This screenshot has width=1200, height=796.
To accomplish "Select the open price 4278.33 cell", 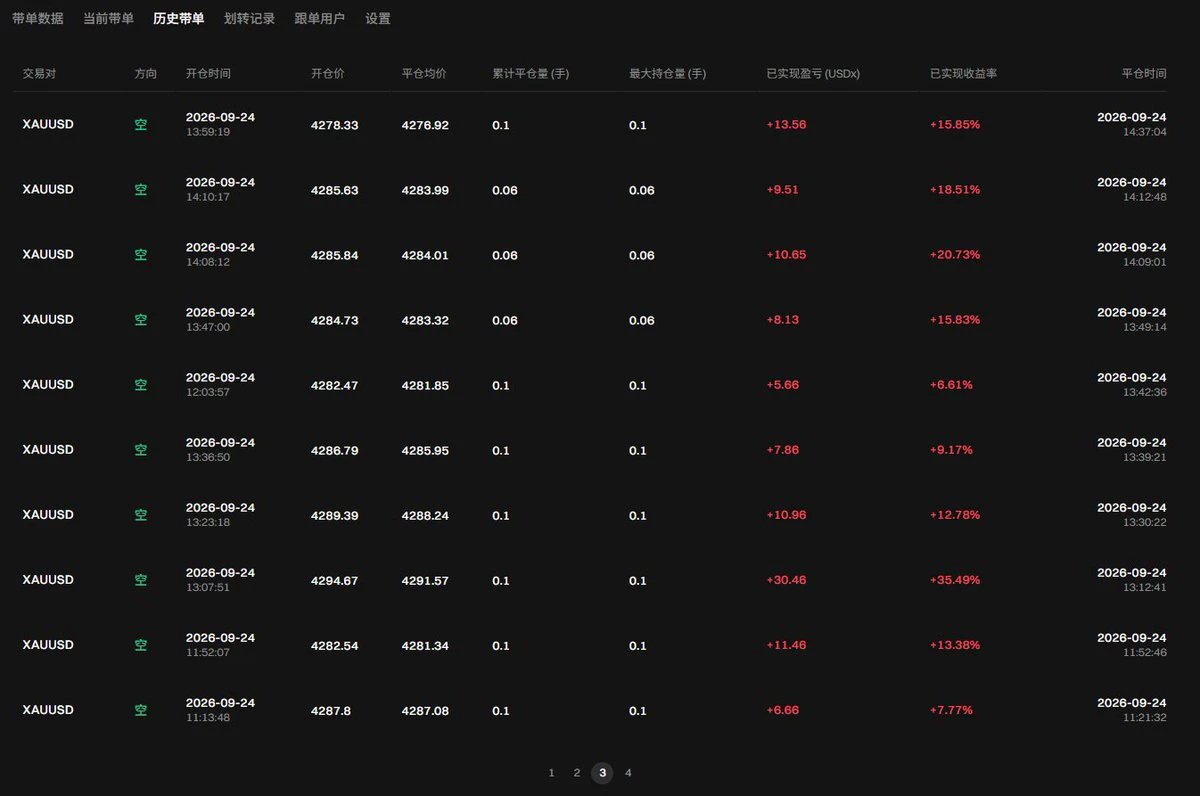I will pyautogui.click(x=335, y=125).
